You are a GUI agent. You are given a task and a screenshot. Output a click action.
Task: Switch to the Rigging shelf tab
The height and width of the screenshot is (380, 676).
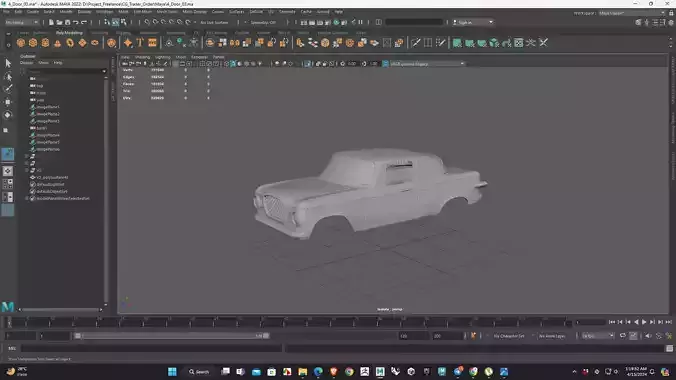123,33
